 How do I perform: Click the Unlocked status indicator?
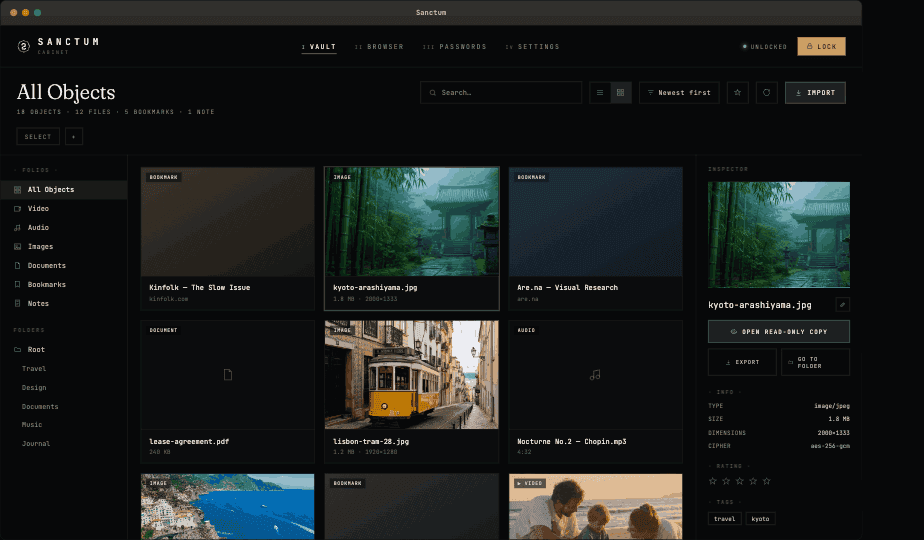click(765, 47)
